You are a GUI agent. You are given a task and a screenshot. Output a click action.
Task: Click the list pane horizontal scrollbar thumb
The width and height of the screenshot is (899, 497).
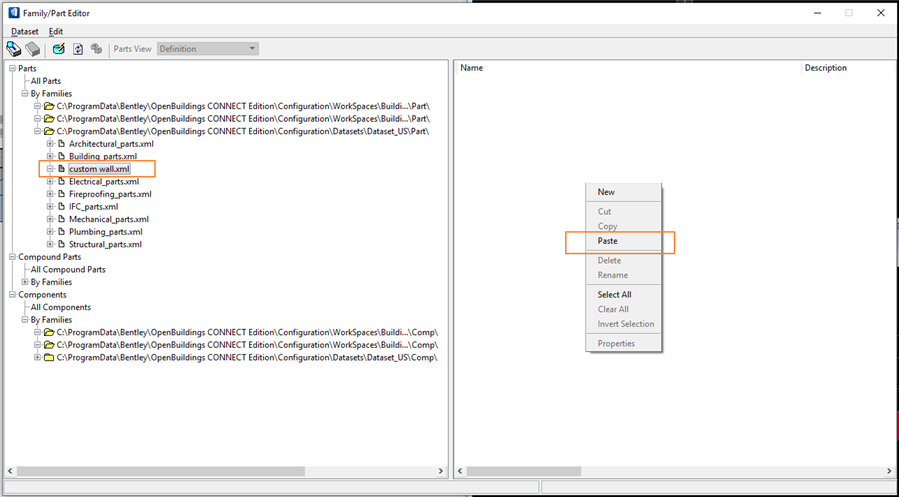click(x=523, y=471)
